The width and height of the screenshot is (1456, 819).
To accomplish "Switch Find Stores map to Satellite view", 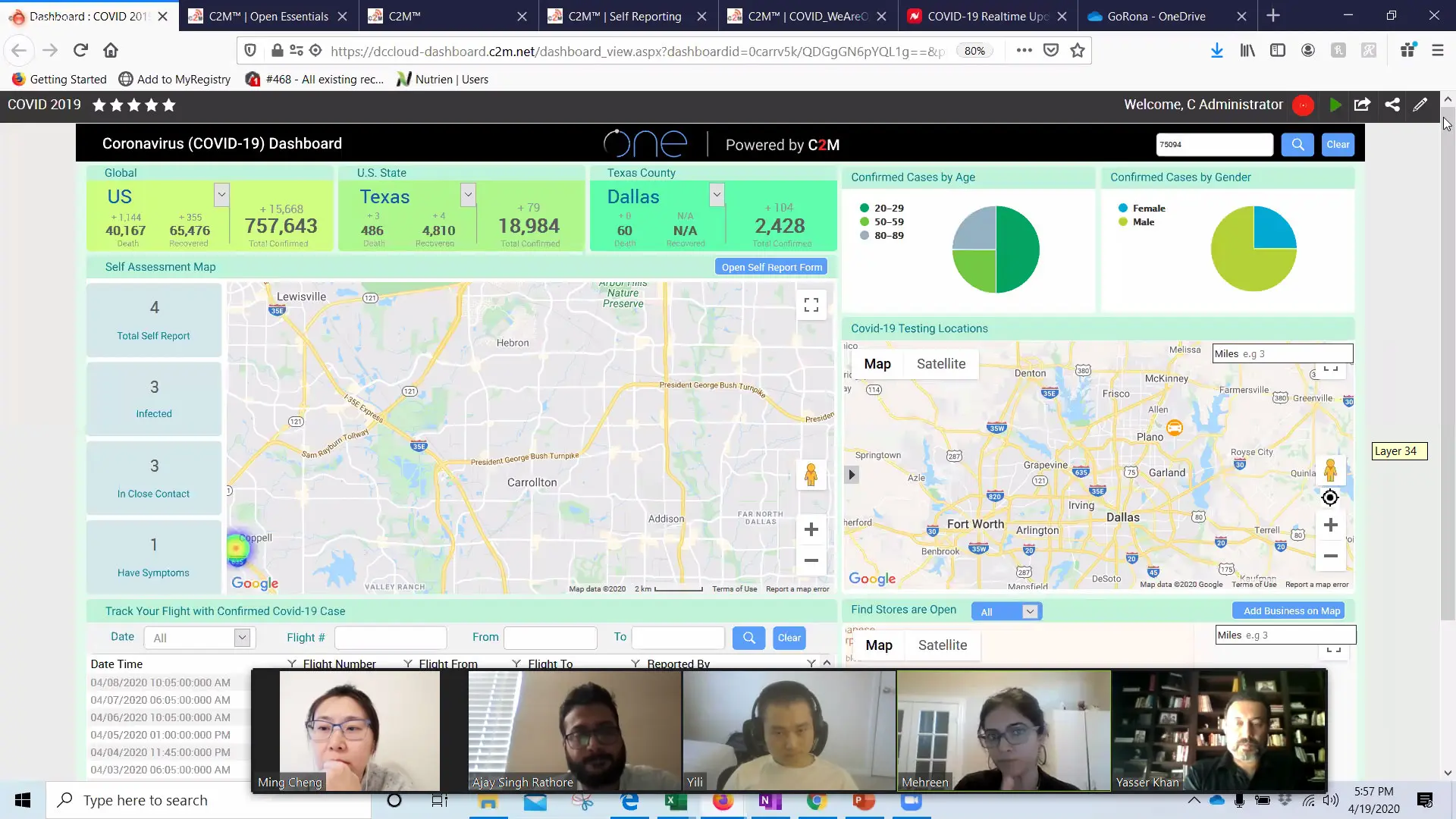I will coord(943,645).
